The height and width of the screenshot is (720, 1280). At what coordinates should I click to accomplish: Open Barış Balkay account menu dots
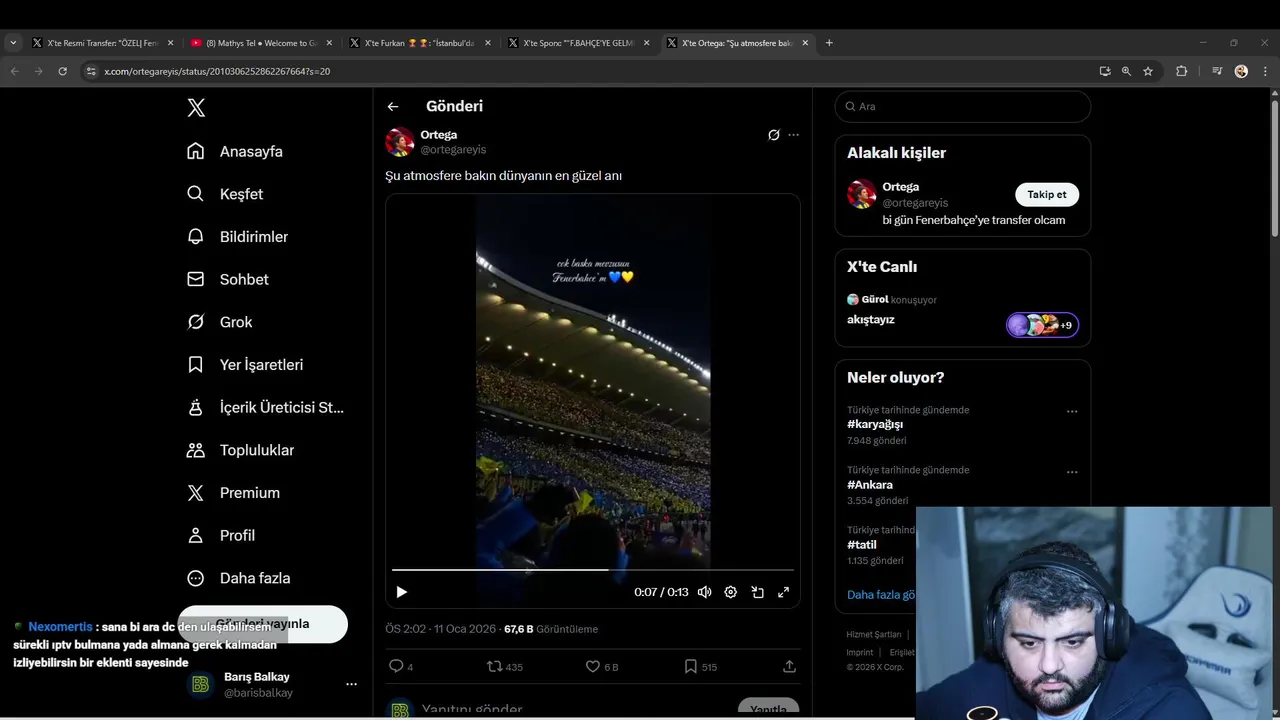[351, 684]
